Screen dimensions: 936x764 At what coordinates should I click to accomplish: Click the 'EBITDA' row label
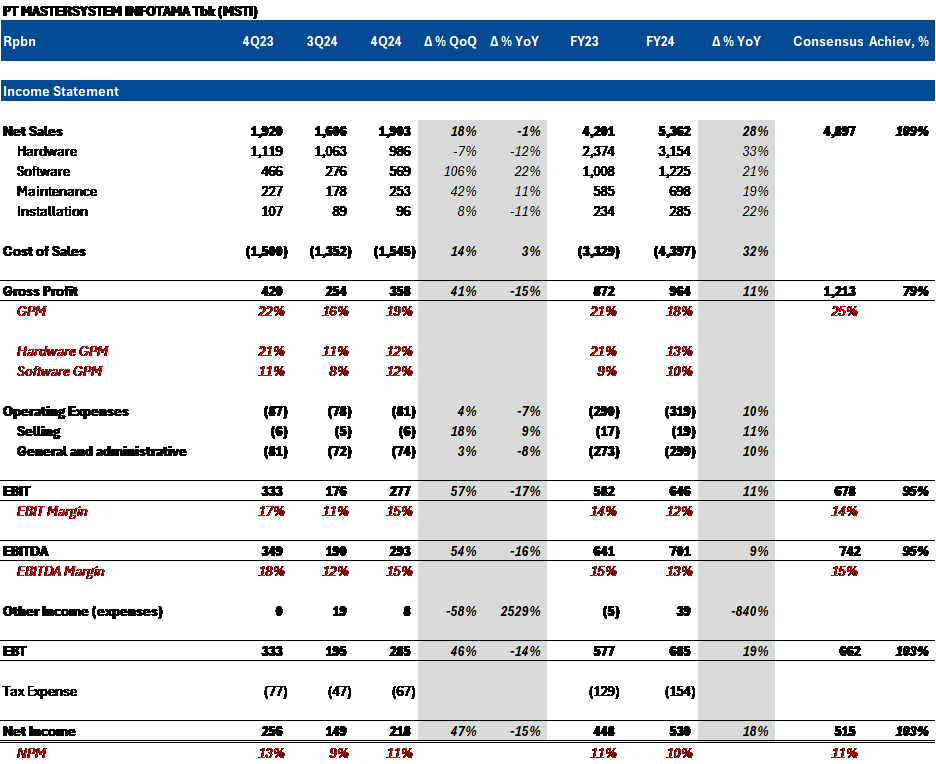pos(26,551)
